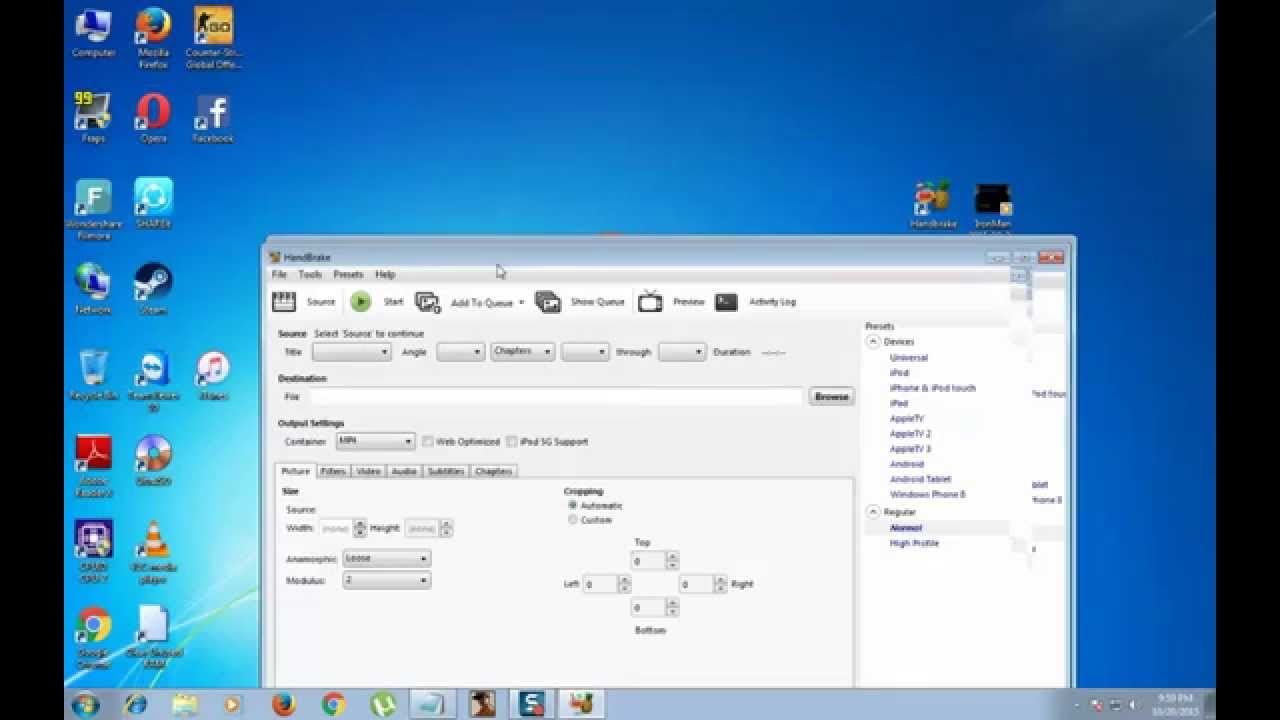Open the Container dropdown

(375, 441)
